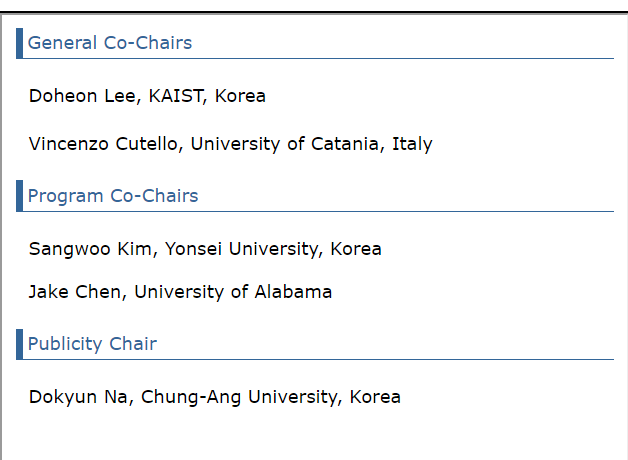Image resolution: width=628 pixels, height=460 pixels.
Task: Click Chung-Ang University text
Action: click(239, 397)
